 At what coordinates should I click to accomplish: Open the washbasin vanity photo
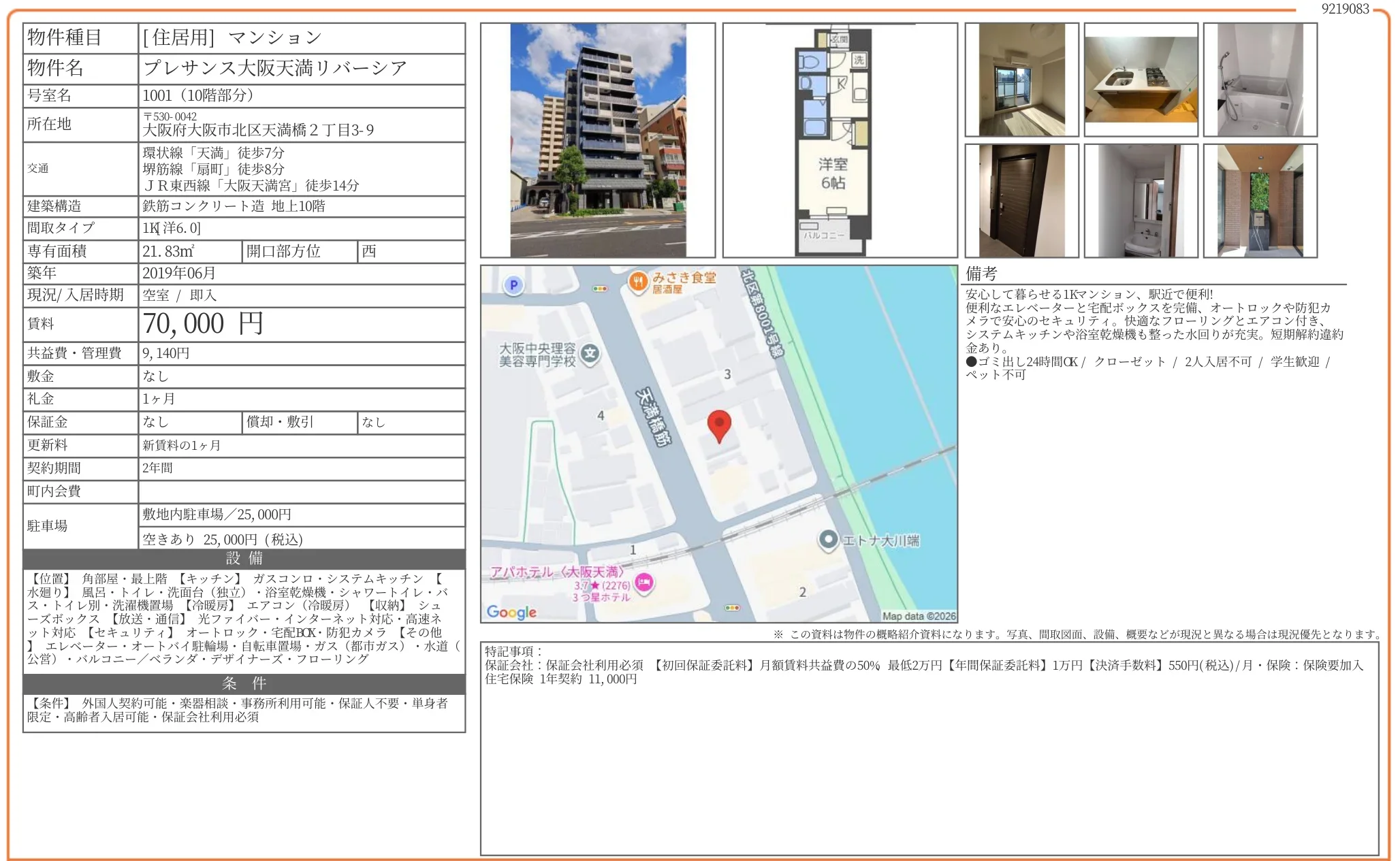[1141, 201]
